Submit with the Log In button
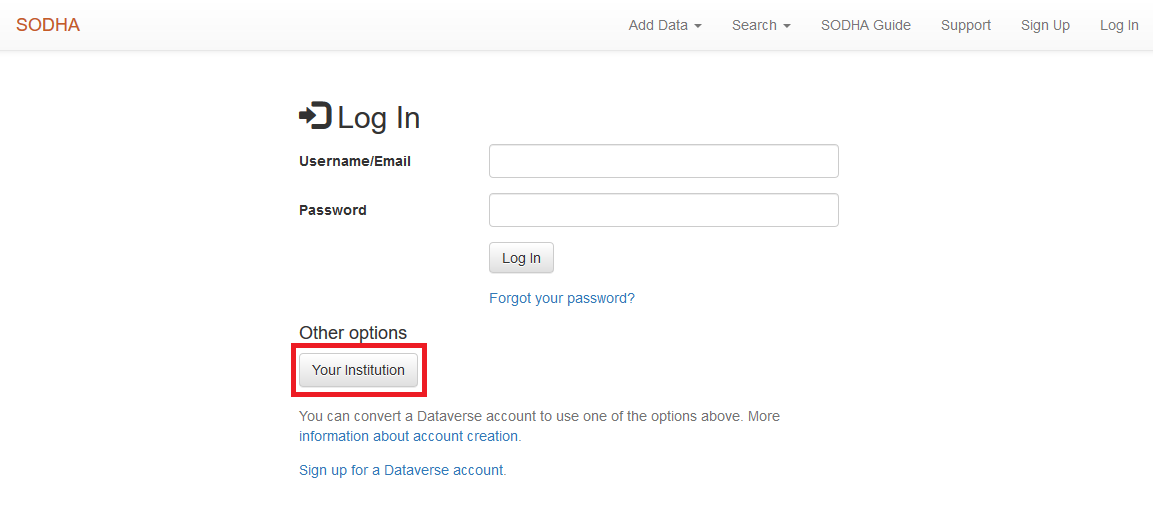This screenshot has width=1153, height=505. pos(521,258)
